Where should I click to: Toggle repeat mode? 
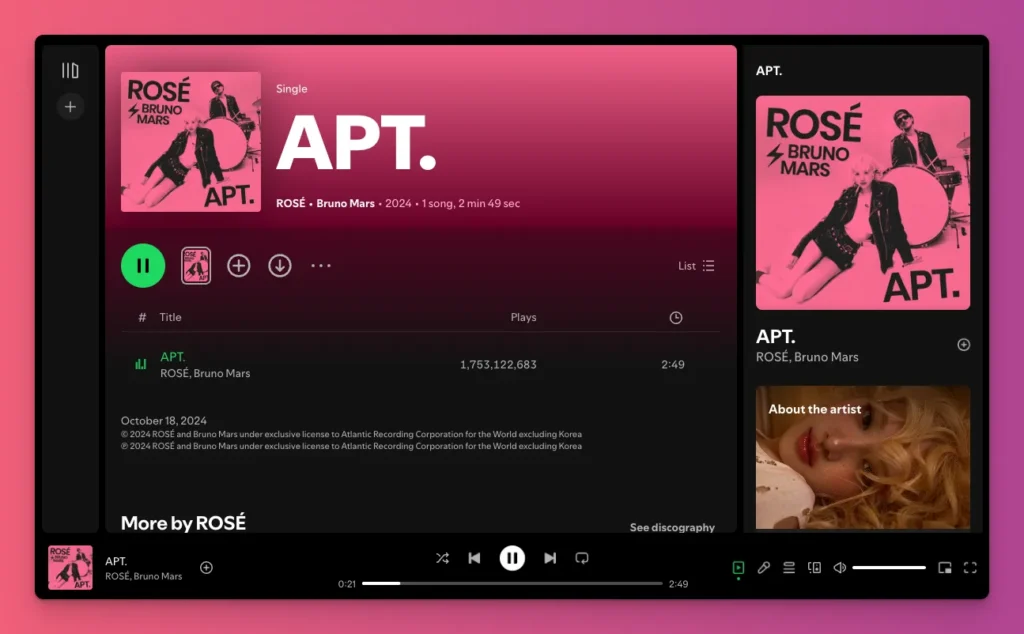pos(582,558)
